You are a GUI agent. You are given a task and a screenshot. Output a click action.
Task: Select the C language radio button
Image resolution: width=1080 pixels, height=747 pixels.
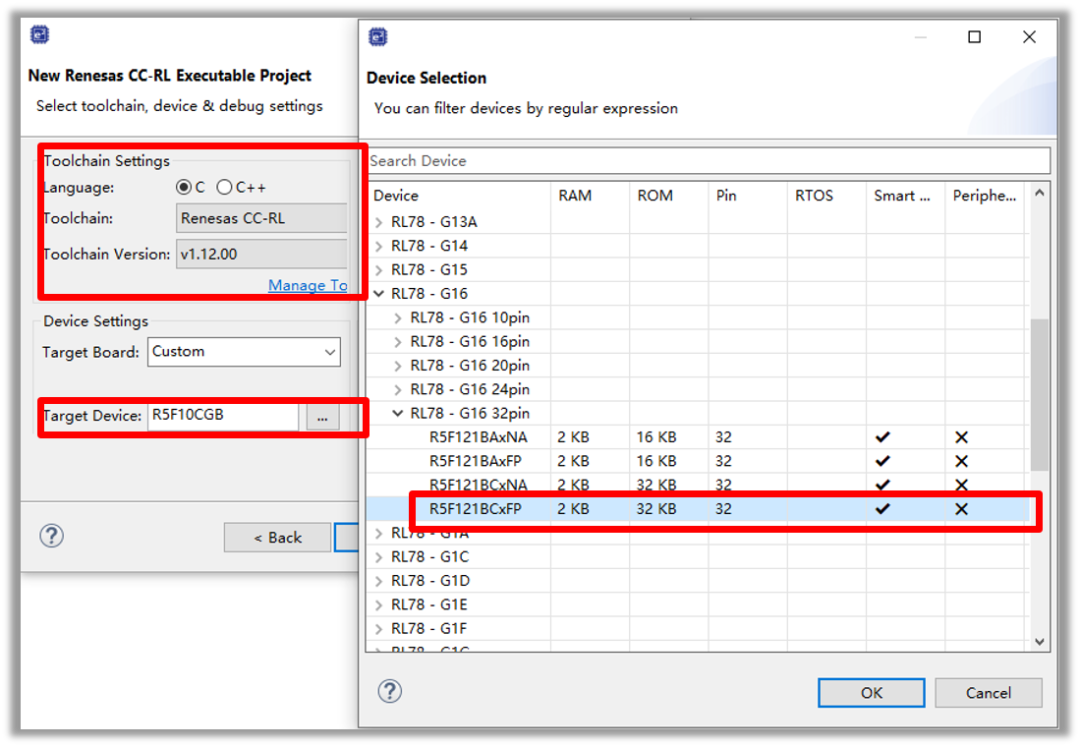click(183, 187)
